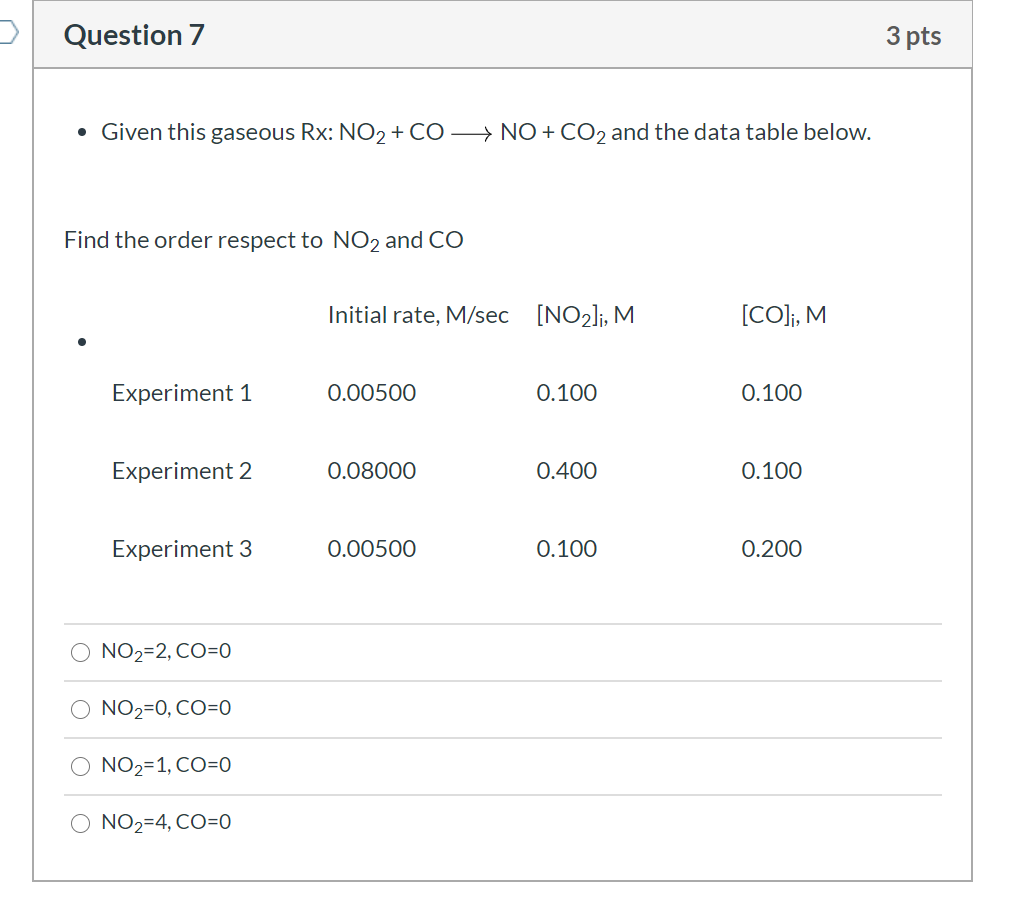The width and height of the screenshot is (1016, 901).
Task: Click the Initial rate, M/sec column header
Action: 418,314
